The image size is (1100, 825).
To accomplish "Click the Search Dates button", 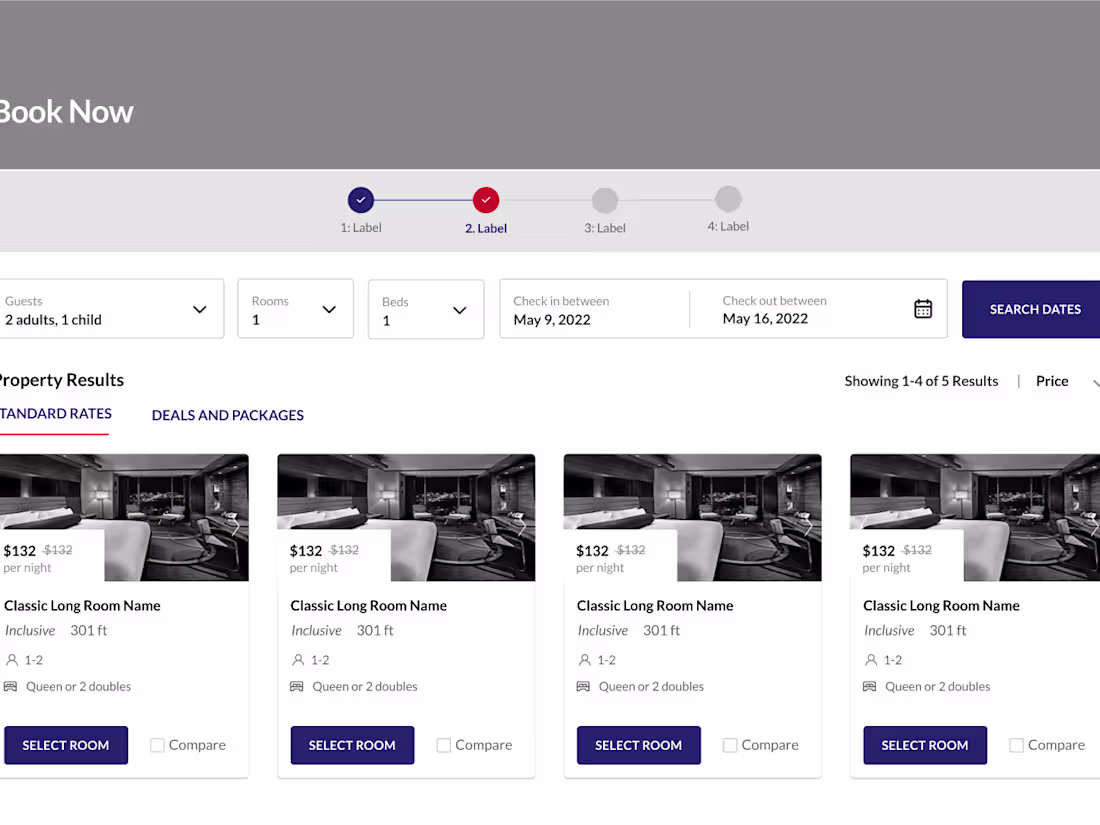I will [x=1033, y=309].
